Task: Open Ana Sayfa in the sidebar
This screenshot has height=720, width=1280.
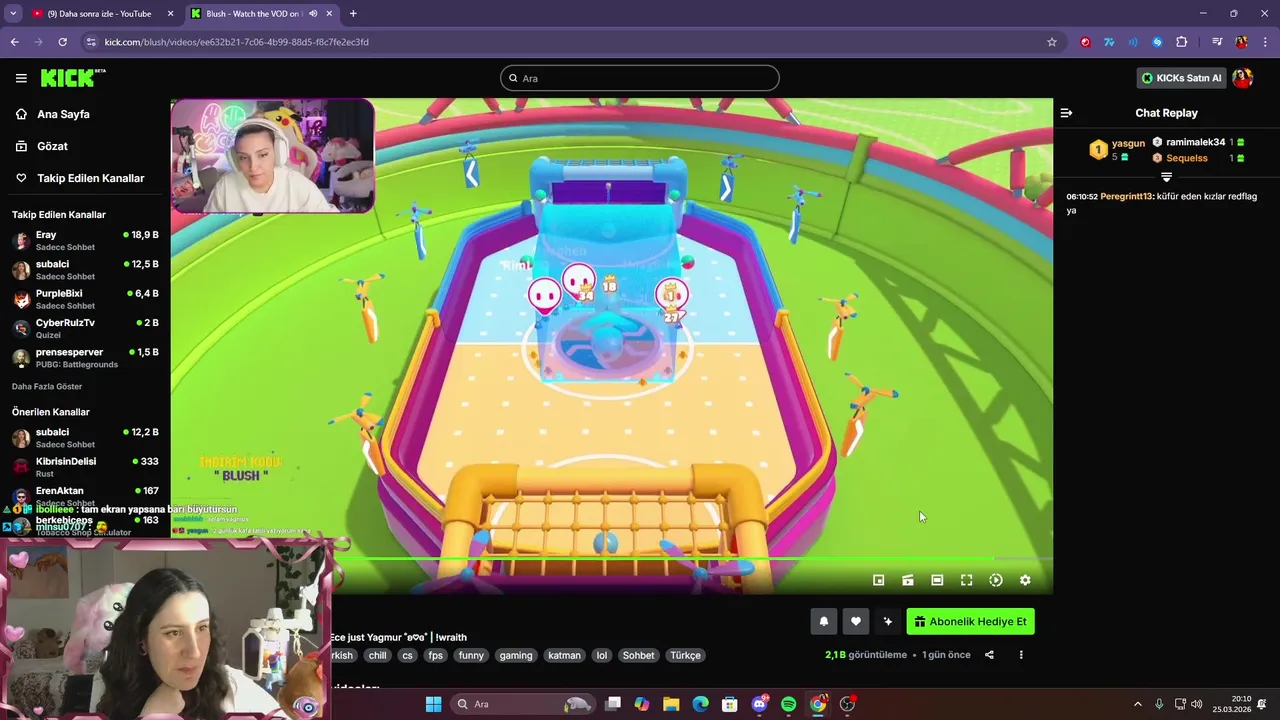Action: [63, 114]
